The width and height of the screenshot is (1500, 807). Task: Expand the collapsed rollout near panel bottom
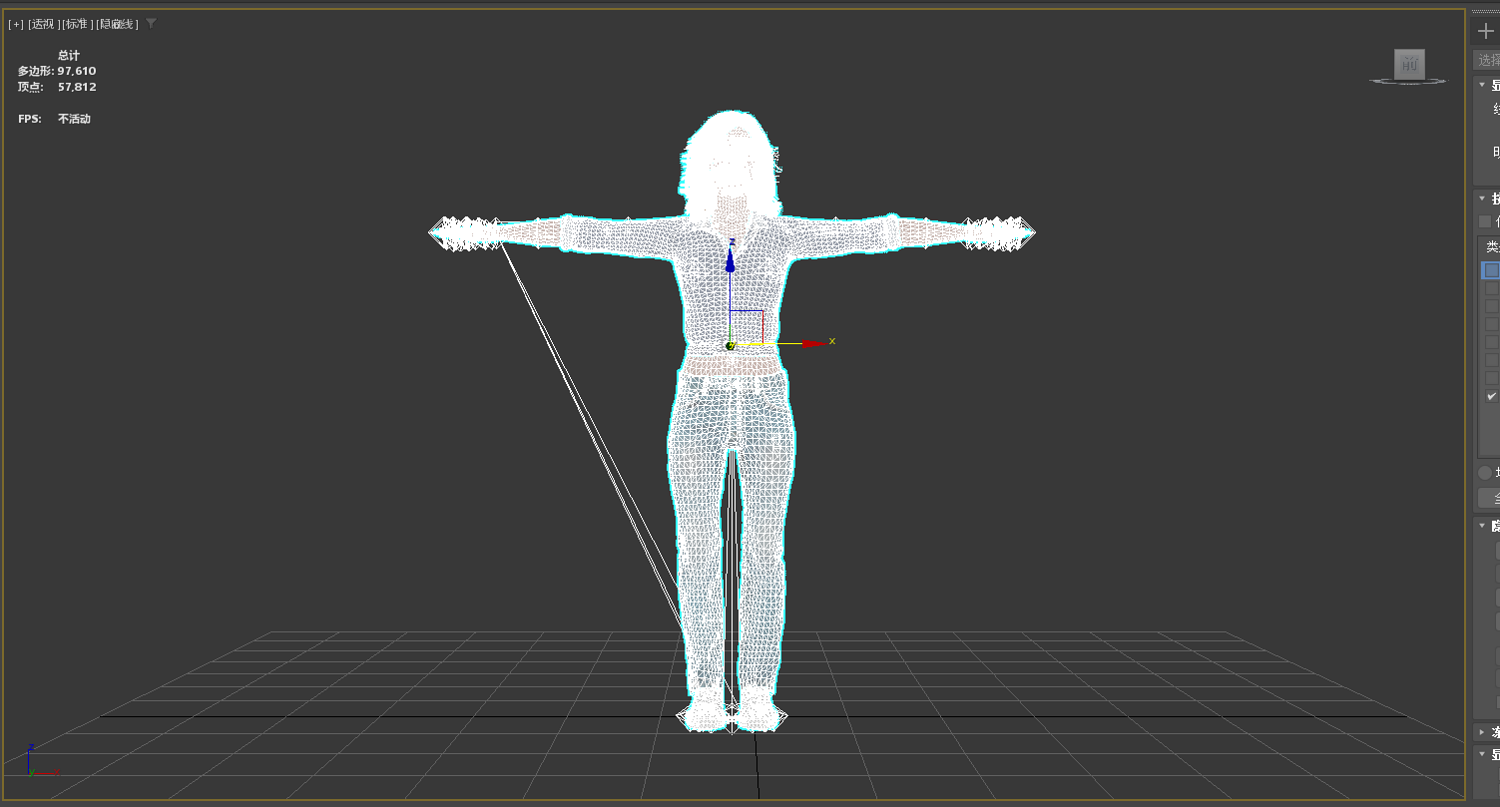click(x=1482, y=731)
